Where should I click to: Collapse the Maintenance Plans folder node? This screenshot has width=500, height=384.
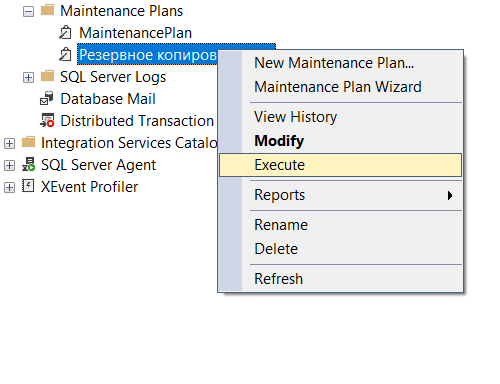click(x=28, y=12)
